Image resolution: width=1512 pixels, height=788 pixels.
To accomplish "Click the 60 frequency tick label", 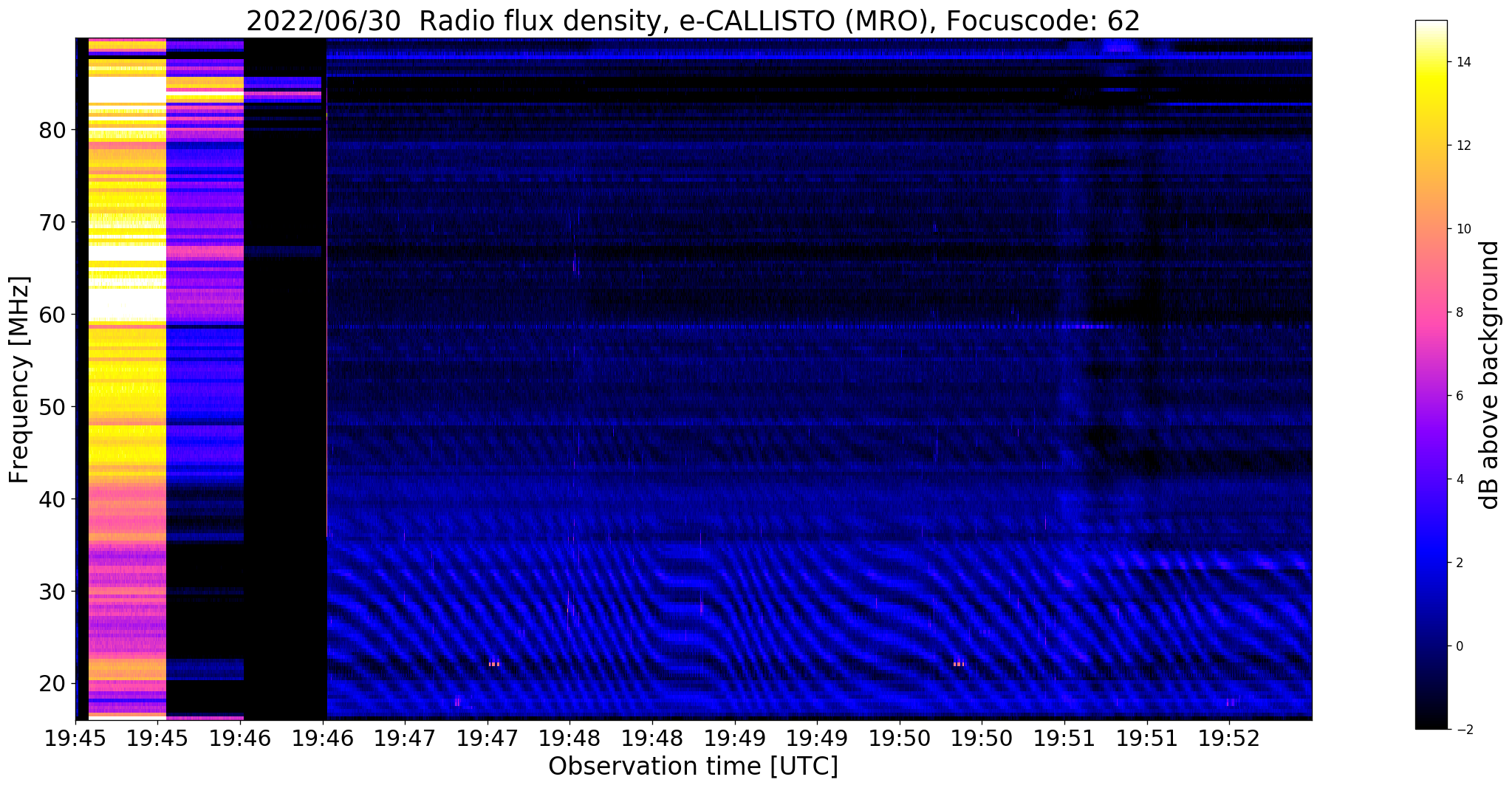I will [53, 315].
